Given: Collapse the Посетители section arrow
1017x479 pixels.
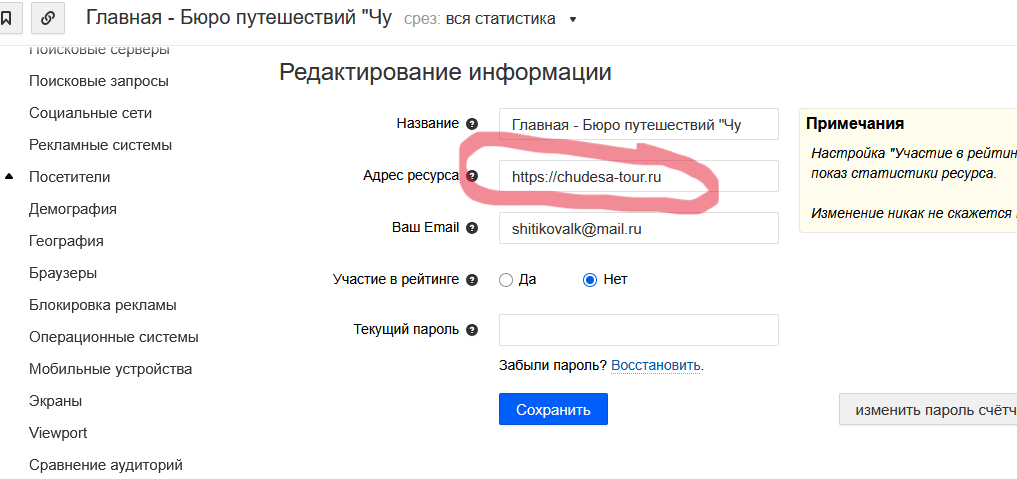Looking at the screenshot, I should [10, 177].
